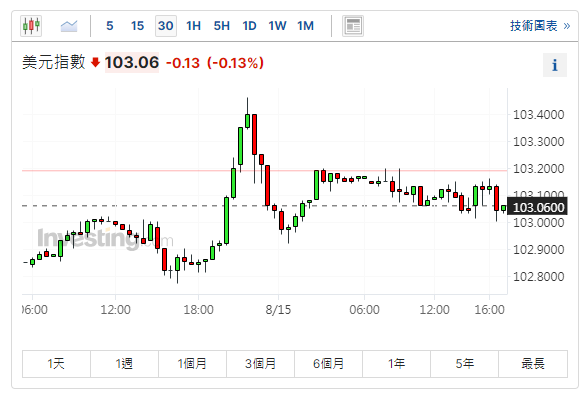Open the news table layout icon
The image size is (586, 394).
coord(353,26)
